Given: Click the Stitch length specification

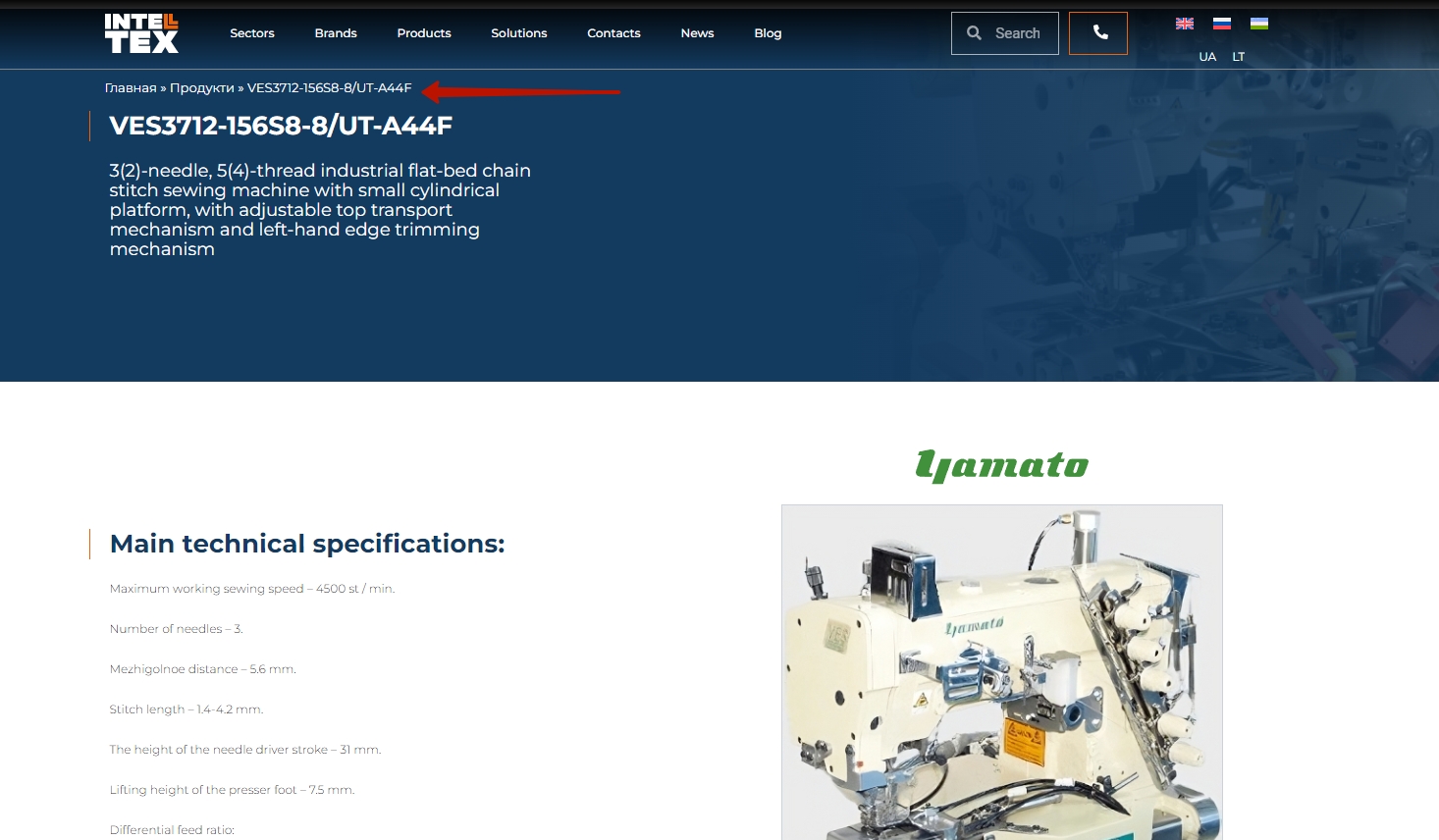Looking at the screenshot, I should coord(187,709).
